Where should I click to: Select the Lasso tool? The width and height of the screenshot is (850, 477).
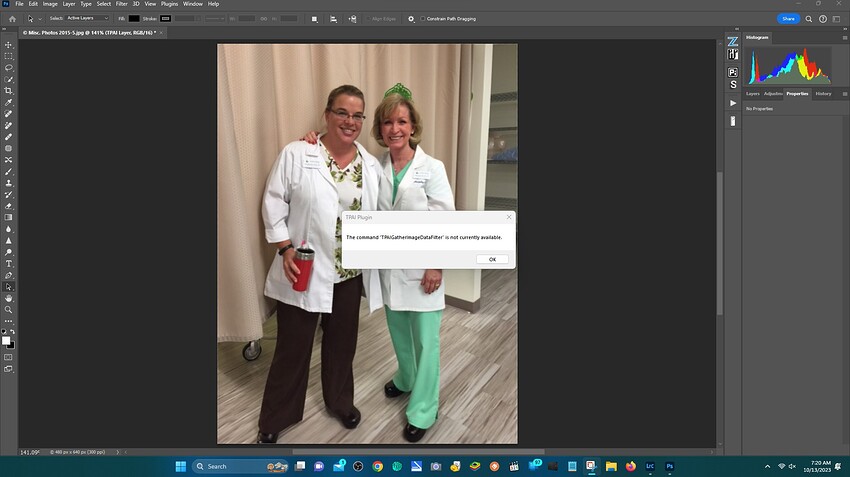[x=8, y=68]
